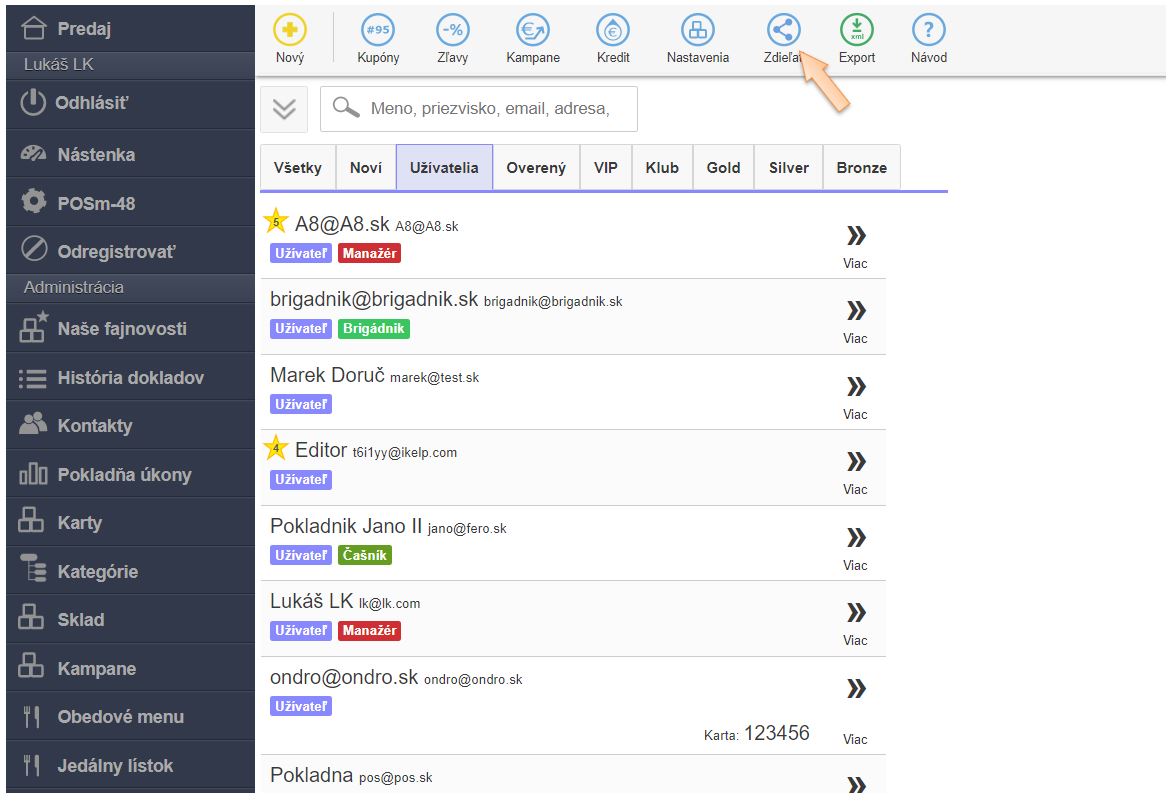
Task: Open the Kupóny coupons icon
Action: point(378,30)
